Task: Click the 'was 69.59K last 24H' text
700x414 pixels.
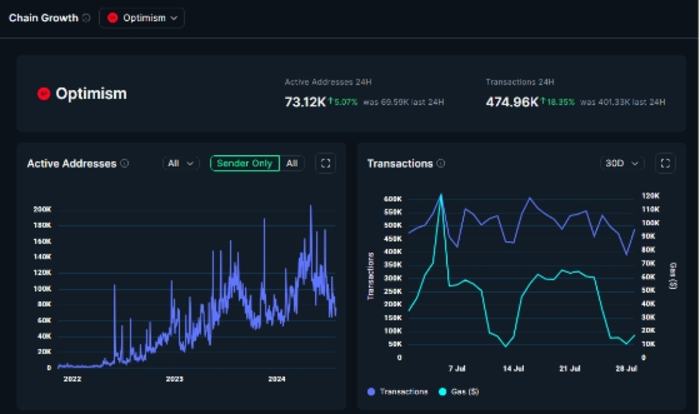Action: [404, 102]
